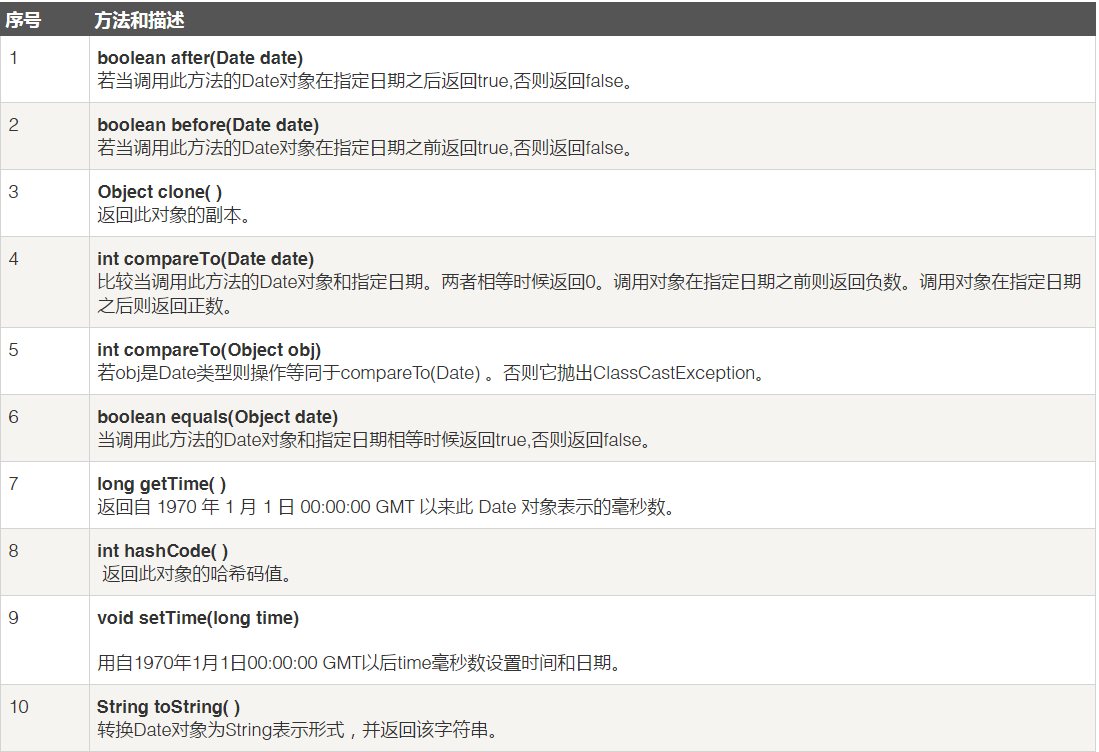Click the 序号 column header

tap(23, 19)
